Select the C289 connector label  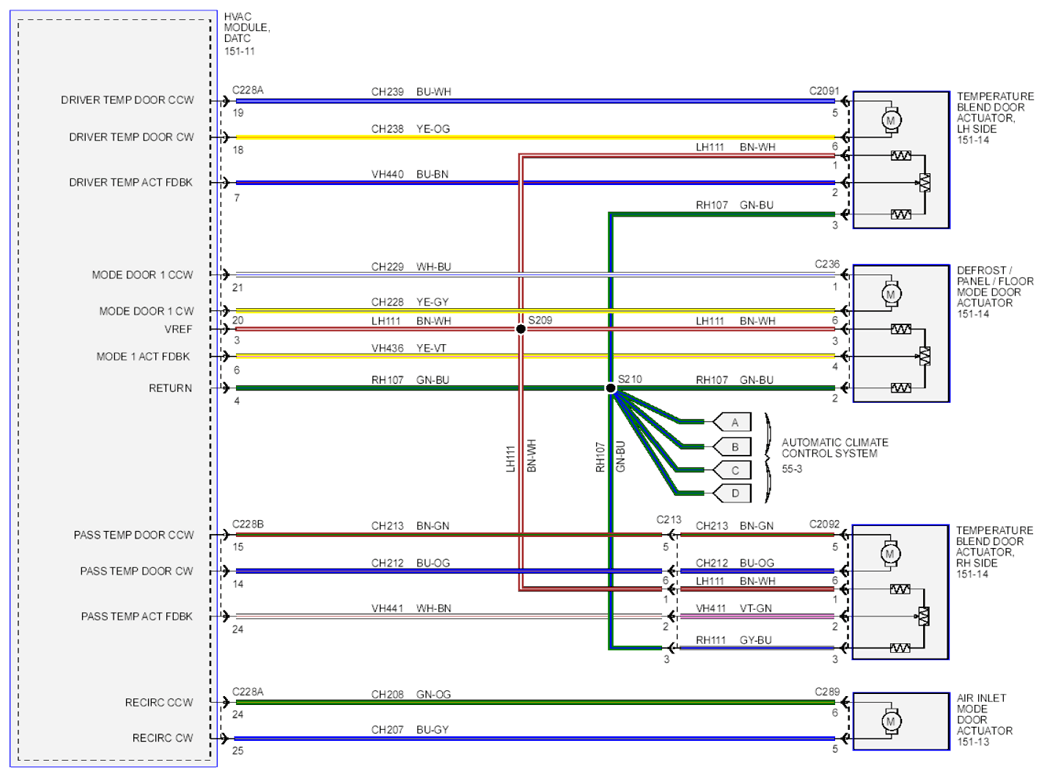point(828,692)
